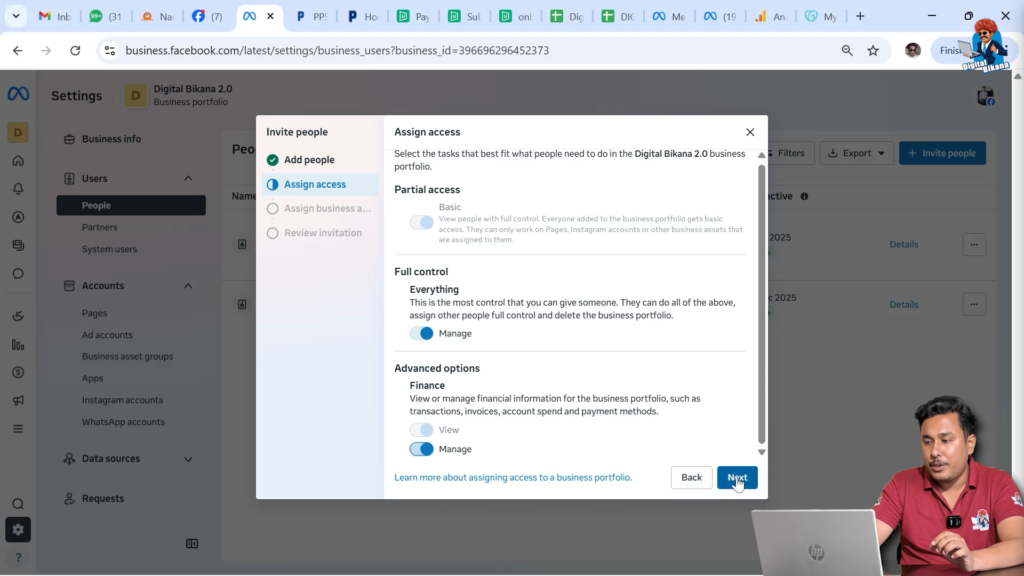Expand the Data sources section
1024x576 pixels.
coord(188,459)
